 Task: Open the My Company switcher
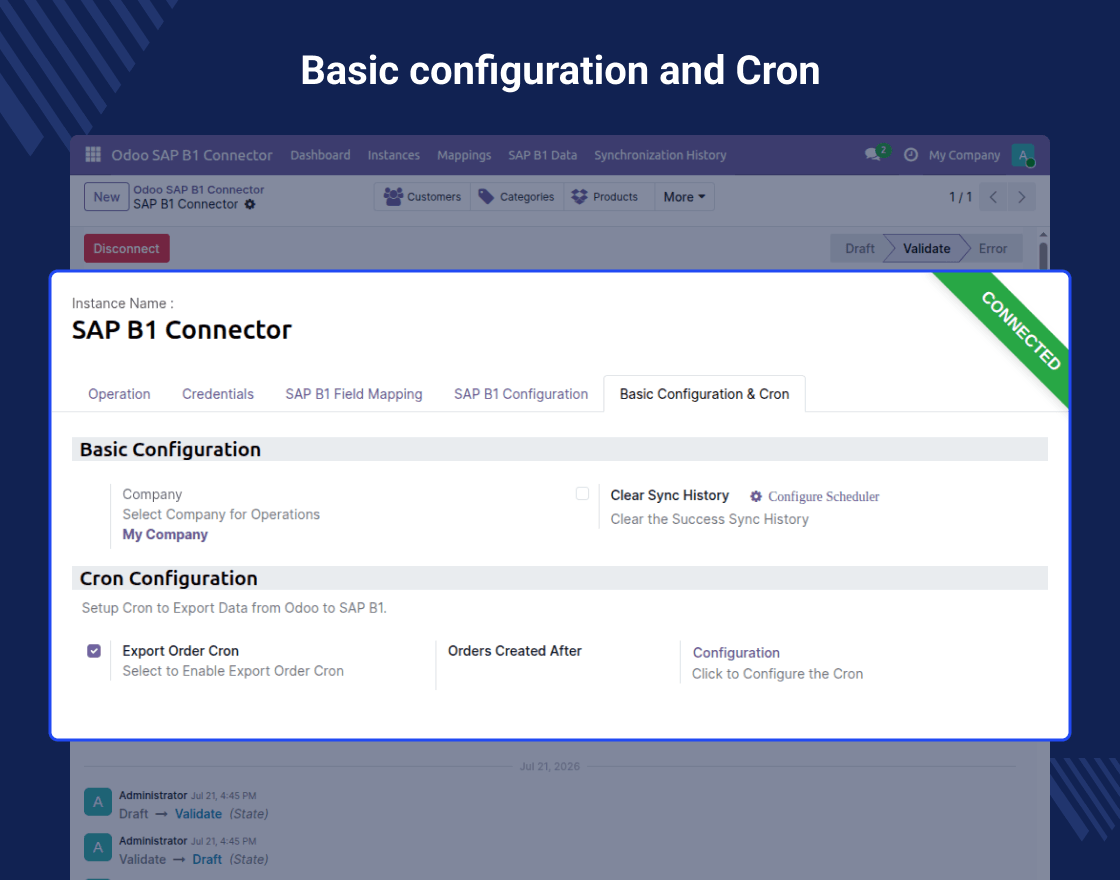(964, 155)
